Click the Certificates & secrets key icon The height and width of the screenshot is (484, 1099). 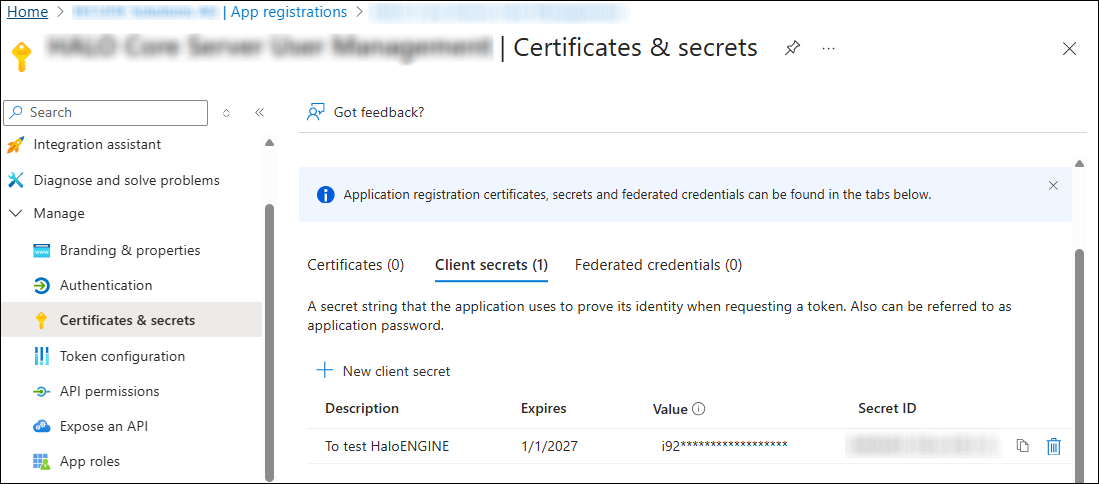click(41, 321)
